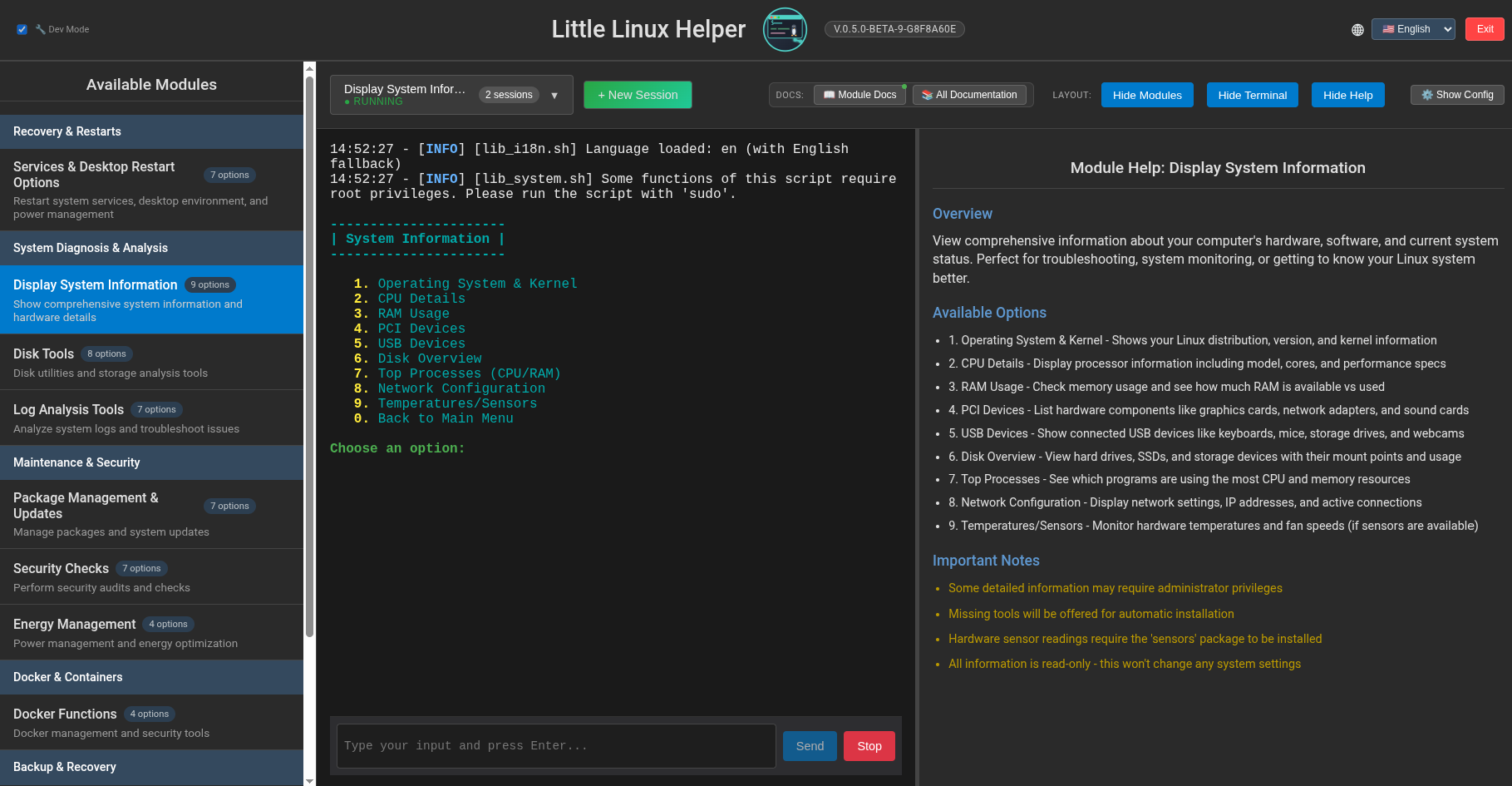
Task: Click 'Available Modules' panel heading
Action: click(x=151, y=85)
